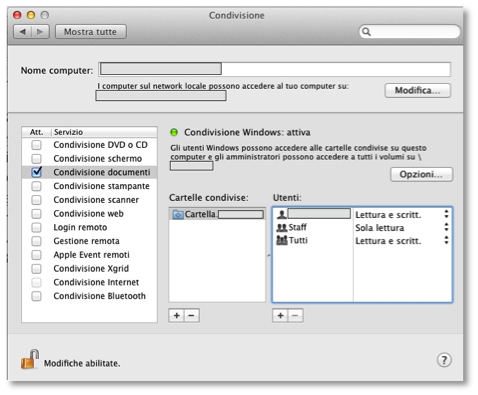Click the search magnifier icon
The width and height of the screenshot is (478, 395).
[366, 32]
